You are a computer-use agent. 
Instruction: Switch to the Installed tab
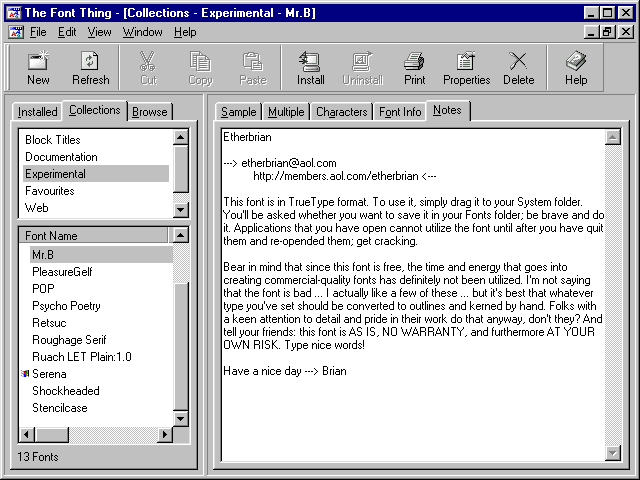coord(37,112)
